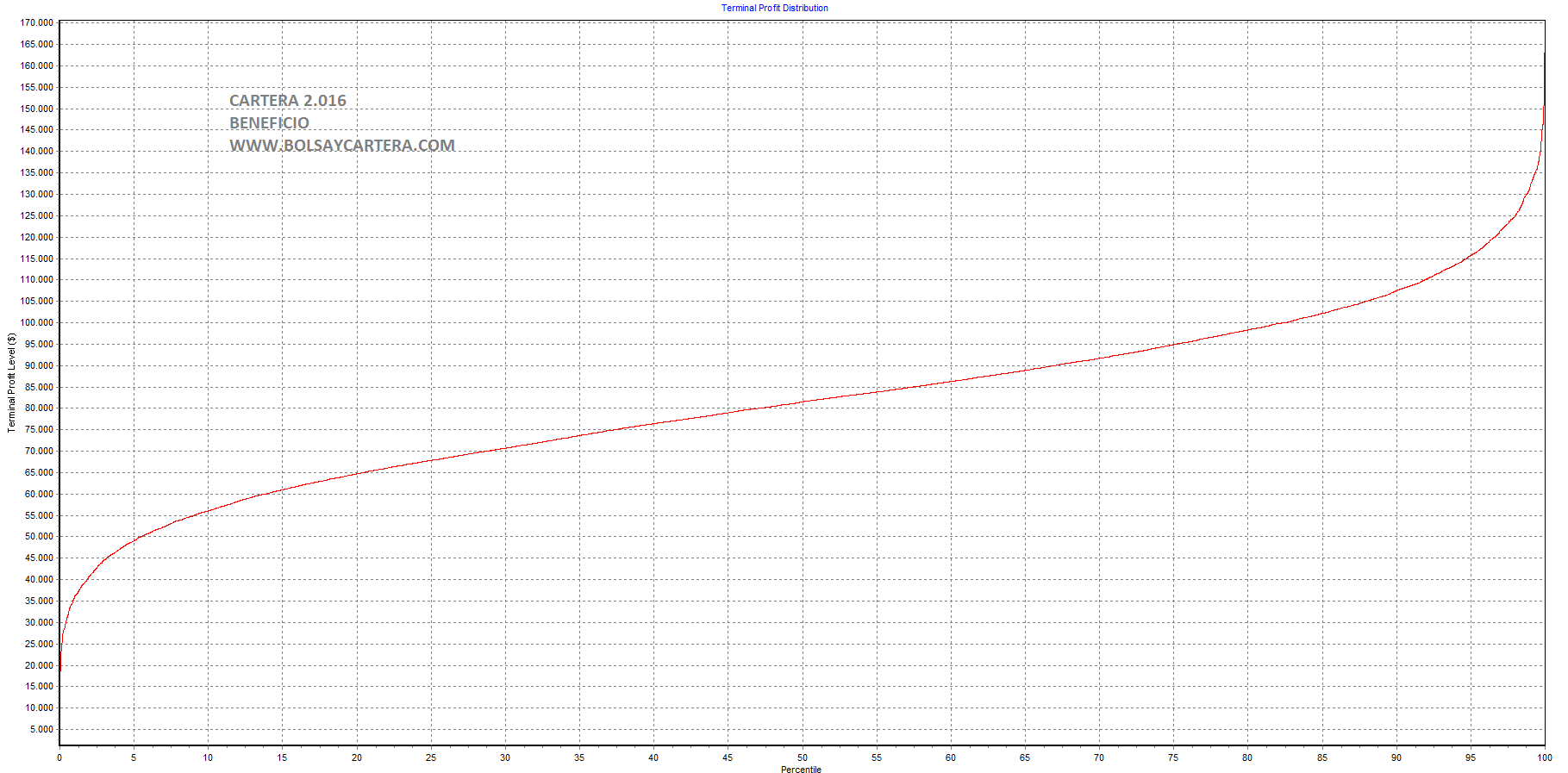
Task: Click the red curve at the 5th percentile
Action: coord(134,540)
